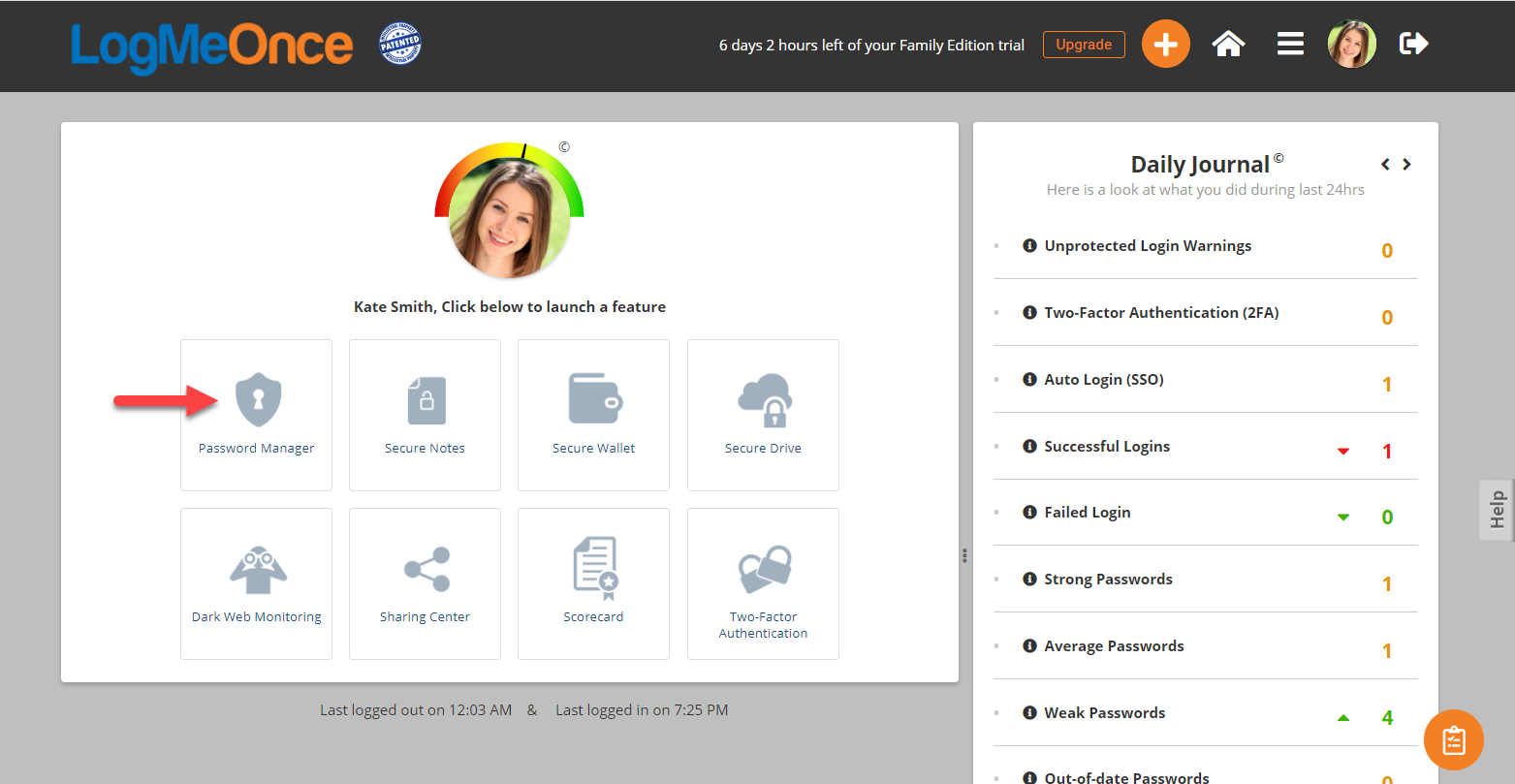Click the logout arrow icon
The width and height of the screenshot is (1515, 784).
pos(1414,44)
